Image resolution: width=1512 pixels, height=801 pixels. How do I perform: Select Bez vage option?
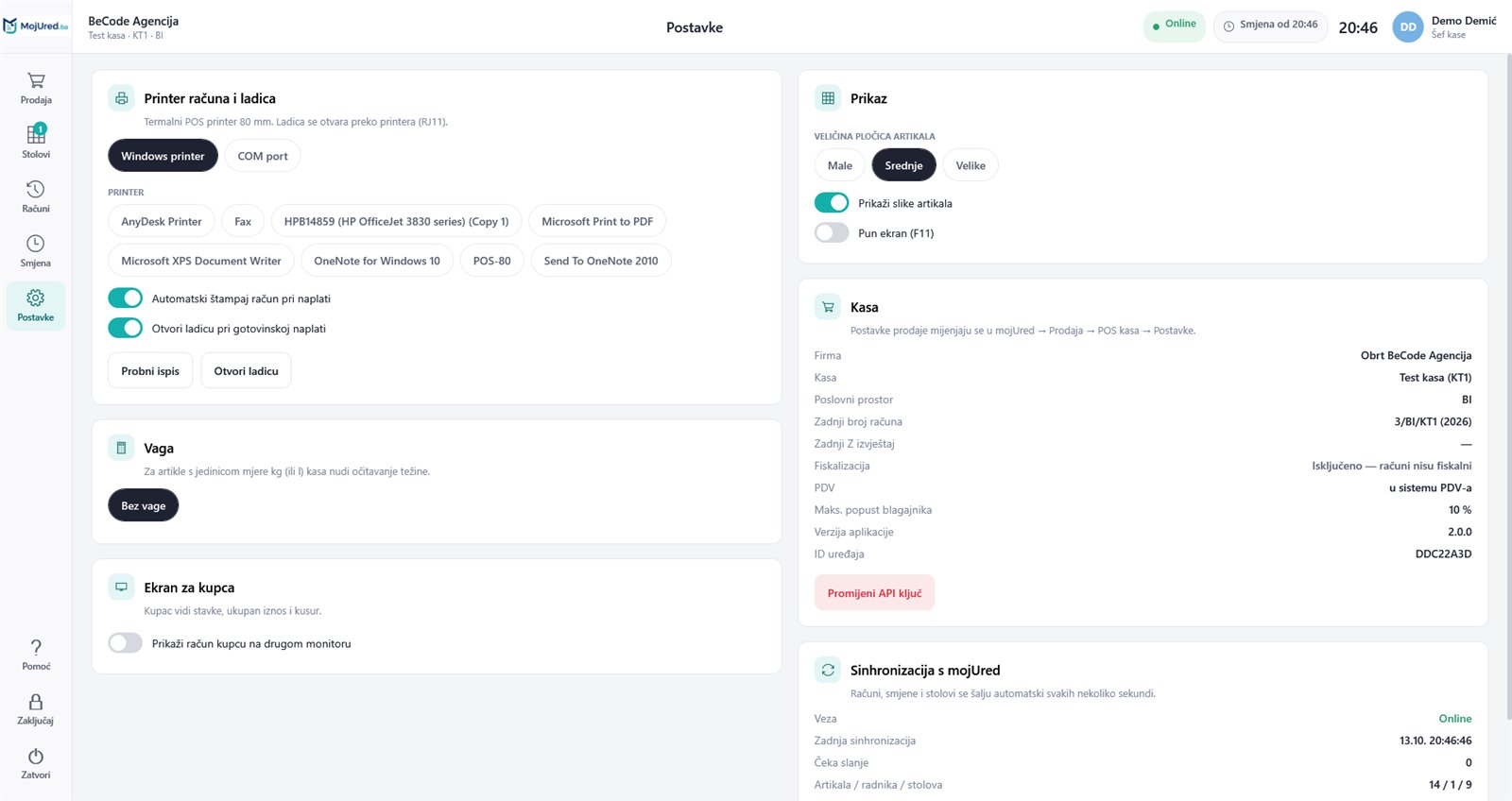pyautogui.click(x=144, y=505)
